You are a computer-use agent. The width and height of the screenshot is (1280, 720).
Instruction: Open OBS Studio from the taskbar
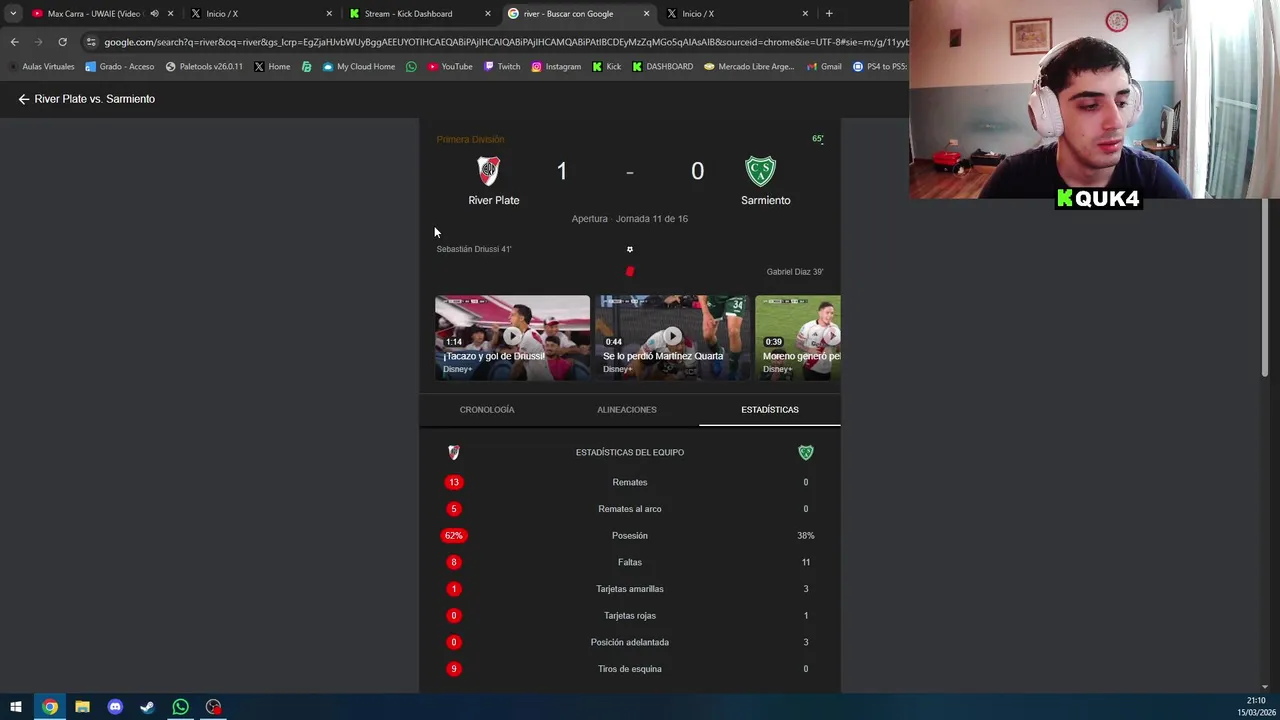213,707
